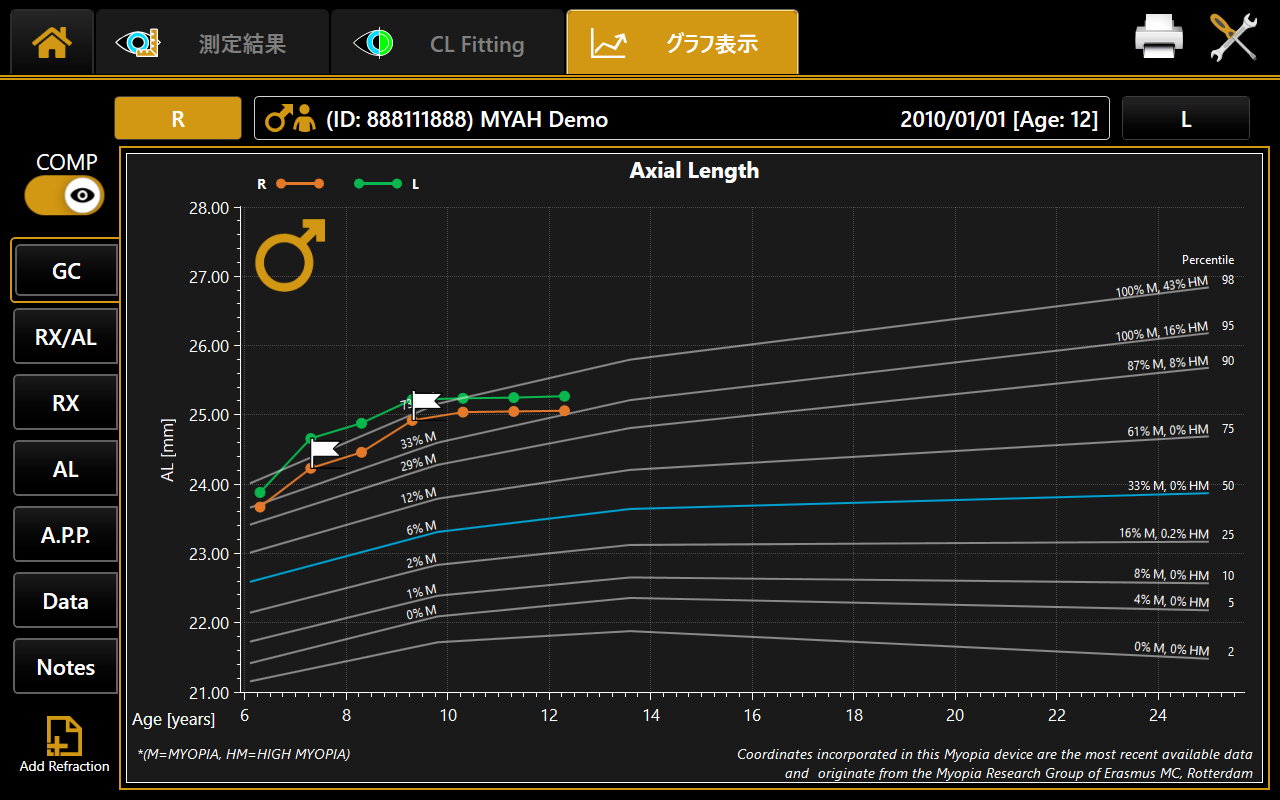Image resolution: width=1280 pixels, height=800 pixels.
Task: Click the male patient icon in ID bar
Action: point(289,119)
